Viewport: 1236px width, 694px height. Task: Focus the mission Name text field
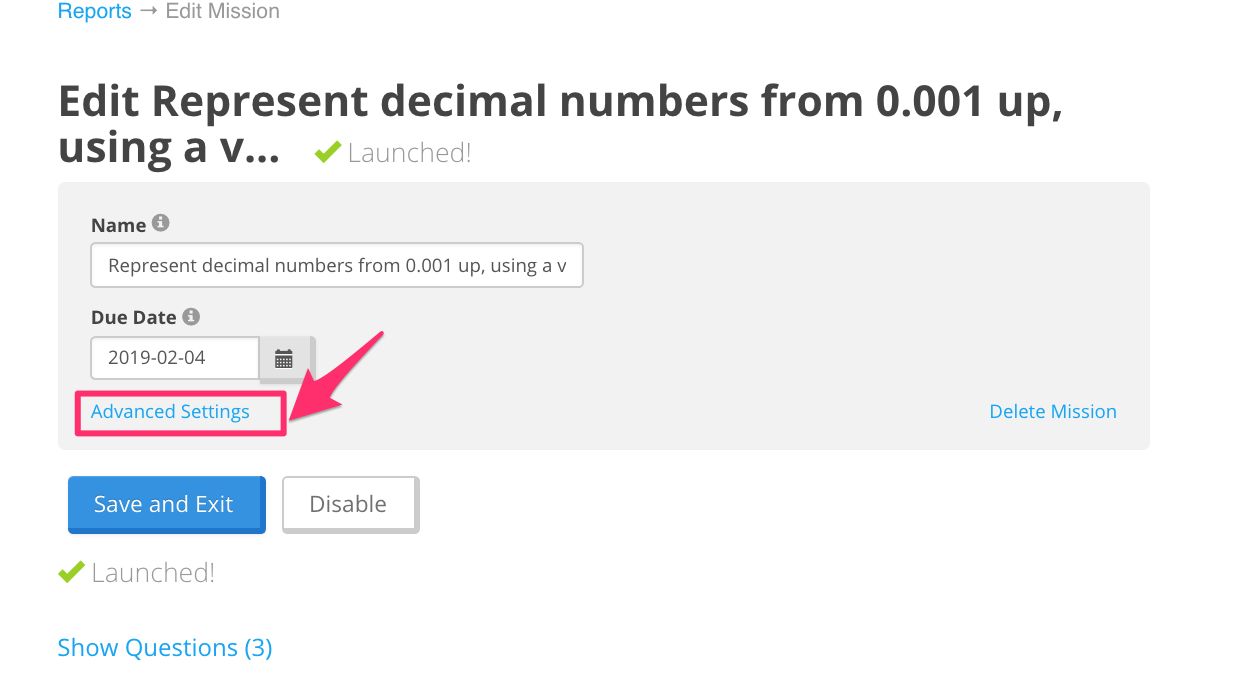(337, 265)
